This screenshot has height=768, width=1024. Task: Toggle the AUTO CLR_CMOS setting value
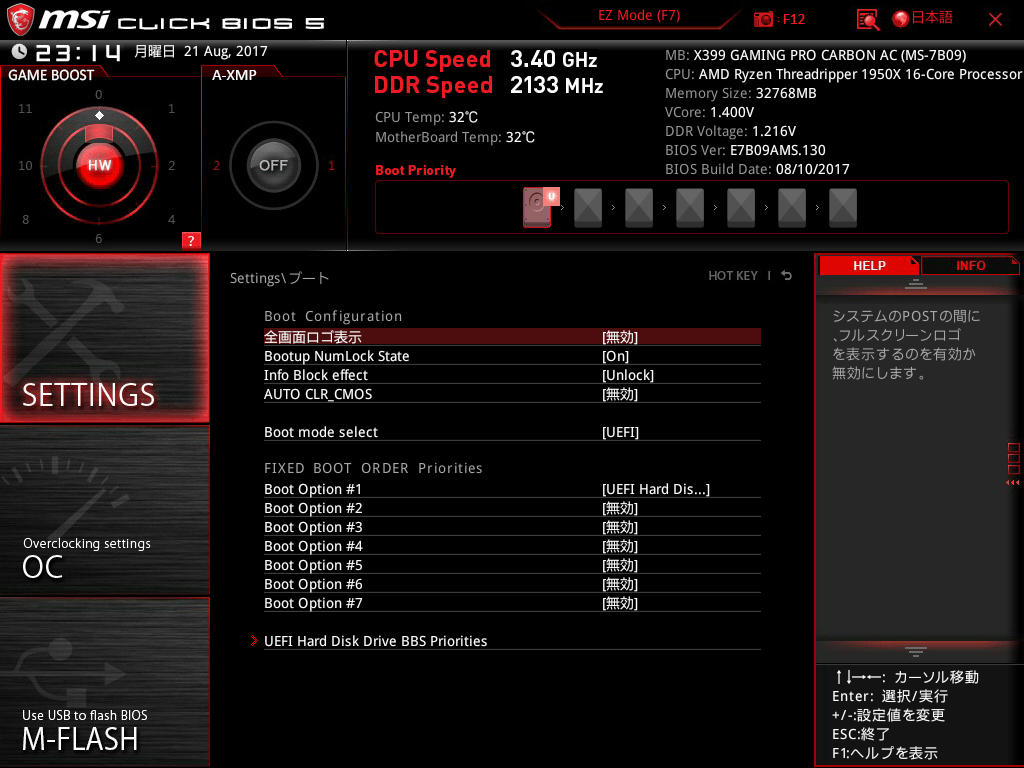(512, 394)
